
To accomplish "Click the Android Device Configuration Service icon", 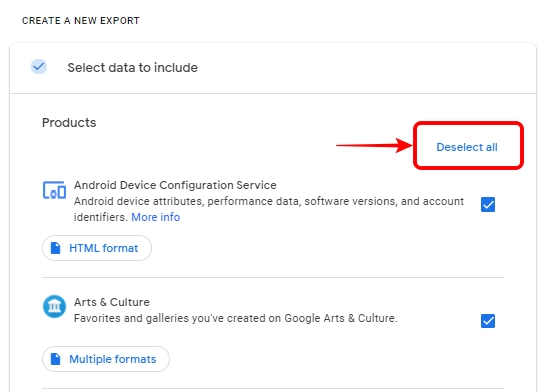I will tap(54, 191).
